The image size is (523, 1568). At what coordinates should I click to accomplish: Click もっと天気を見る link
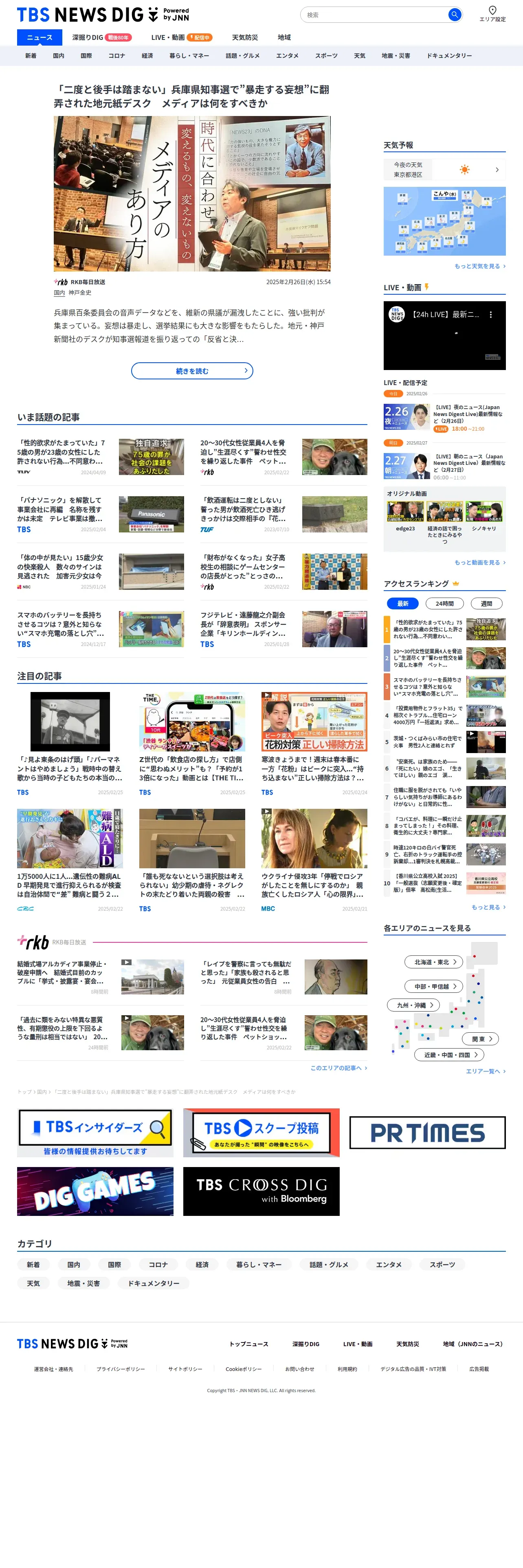click(480, 266)
